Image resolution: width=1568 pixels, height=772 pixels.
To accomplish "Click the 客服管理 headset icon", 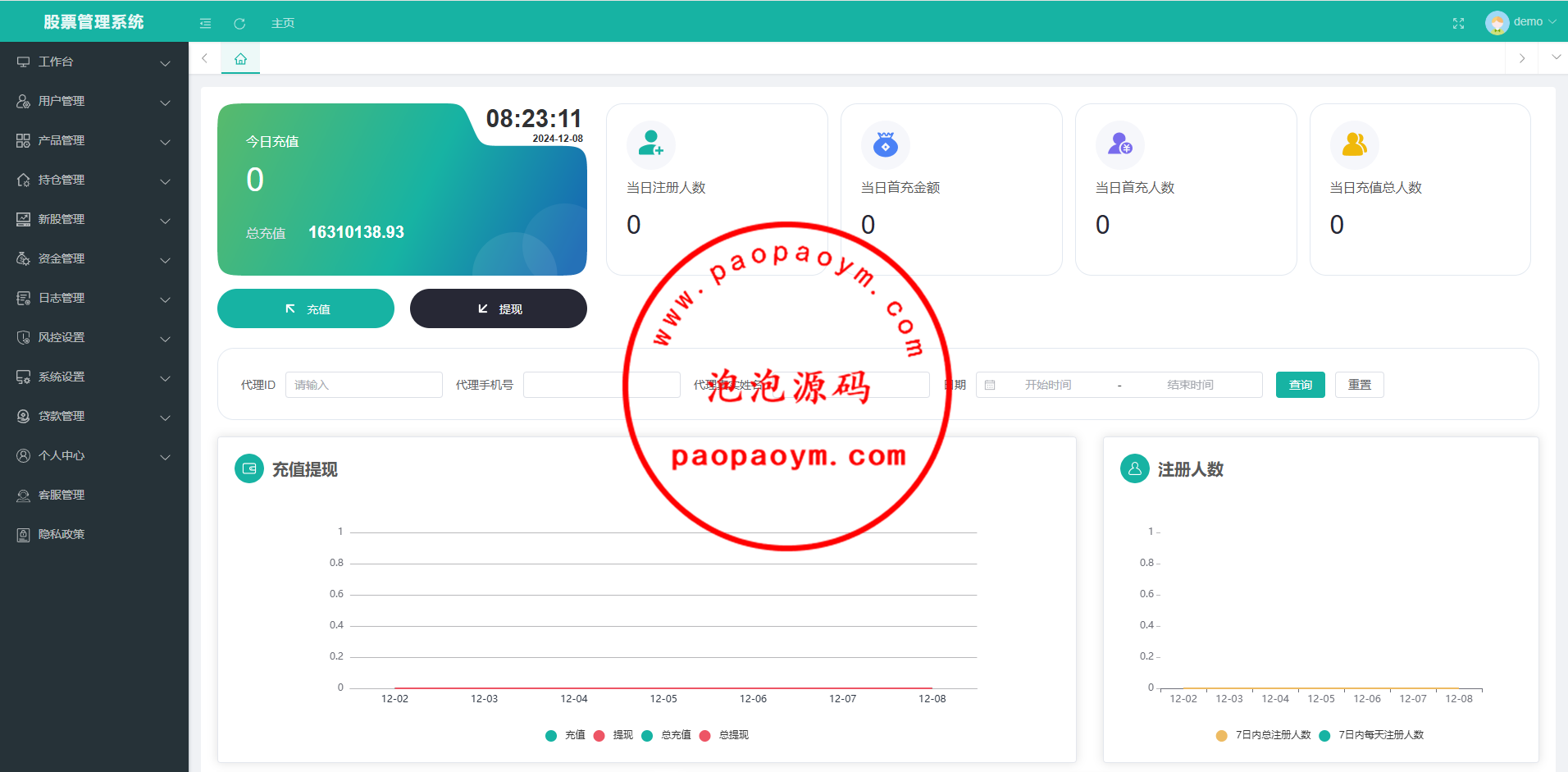I will [23, 495].
